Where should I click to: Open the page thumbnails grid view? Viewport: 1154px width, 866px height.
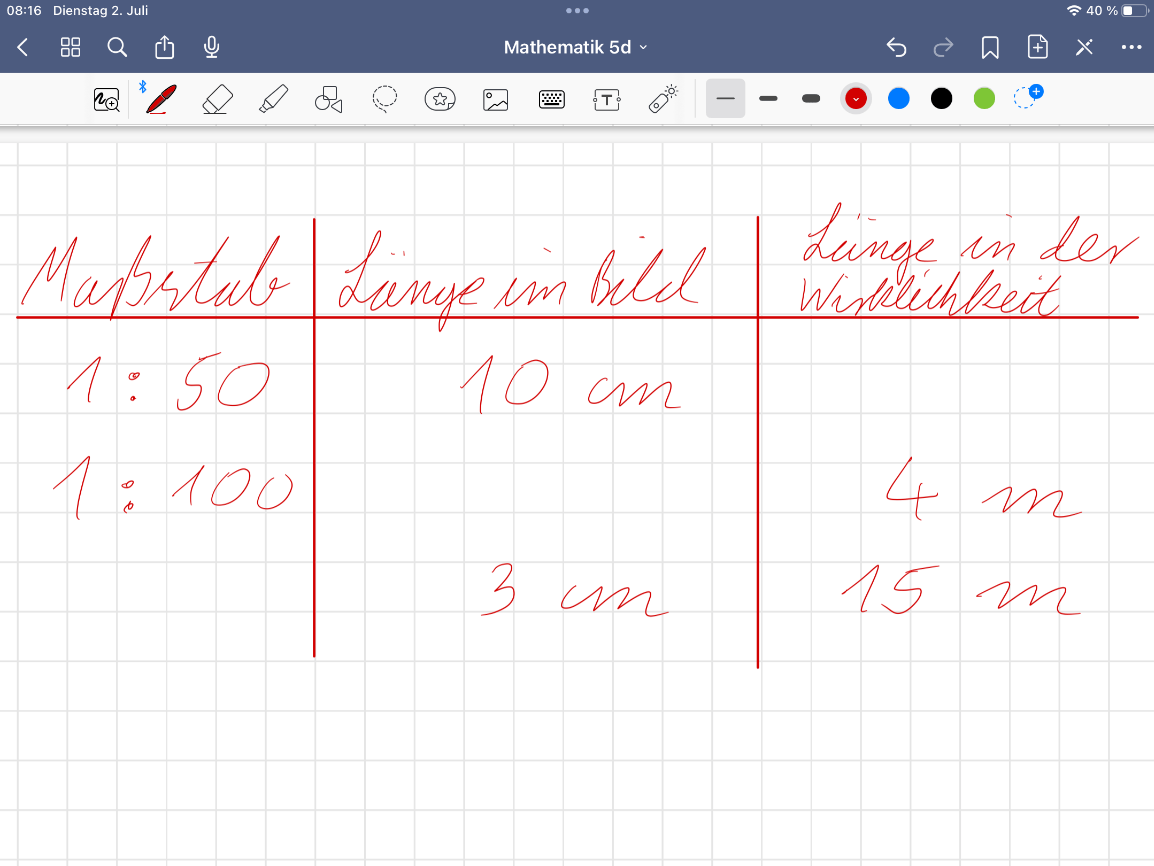click(x=70, y=47)
